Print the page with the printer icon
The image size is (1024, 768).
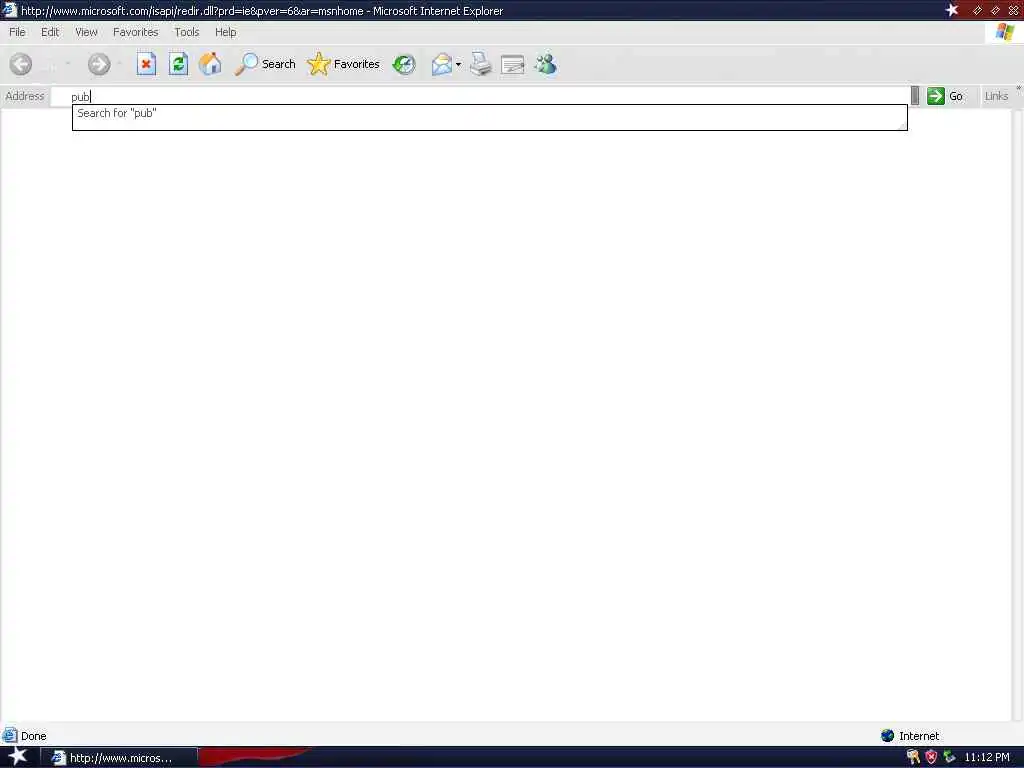pyautogui.click(x=481, y=64)
